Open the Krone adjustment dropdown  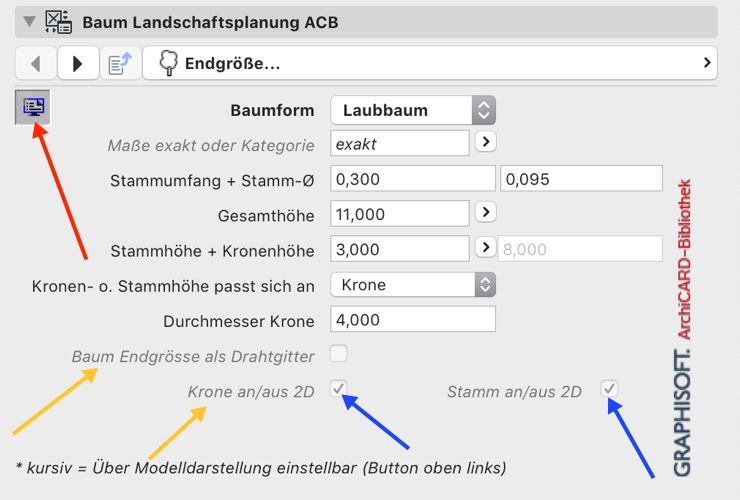click(x=413, y=285)
